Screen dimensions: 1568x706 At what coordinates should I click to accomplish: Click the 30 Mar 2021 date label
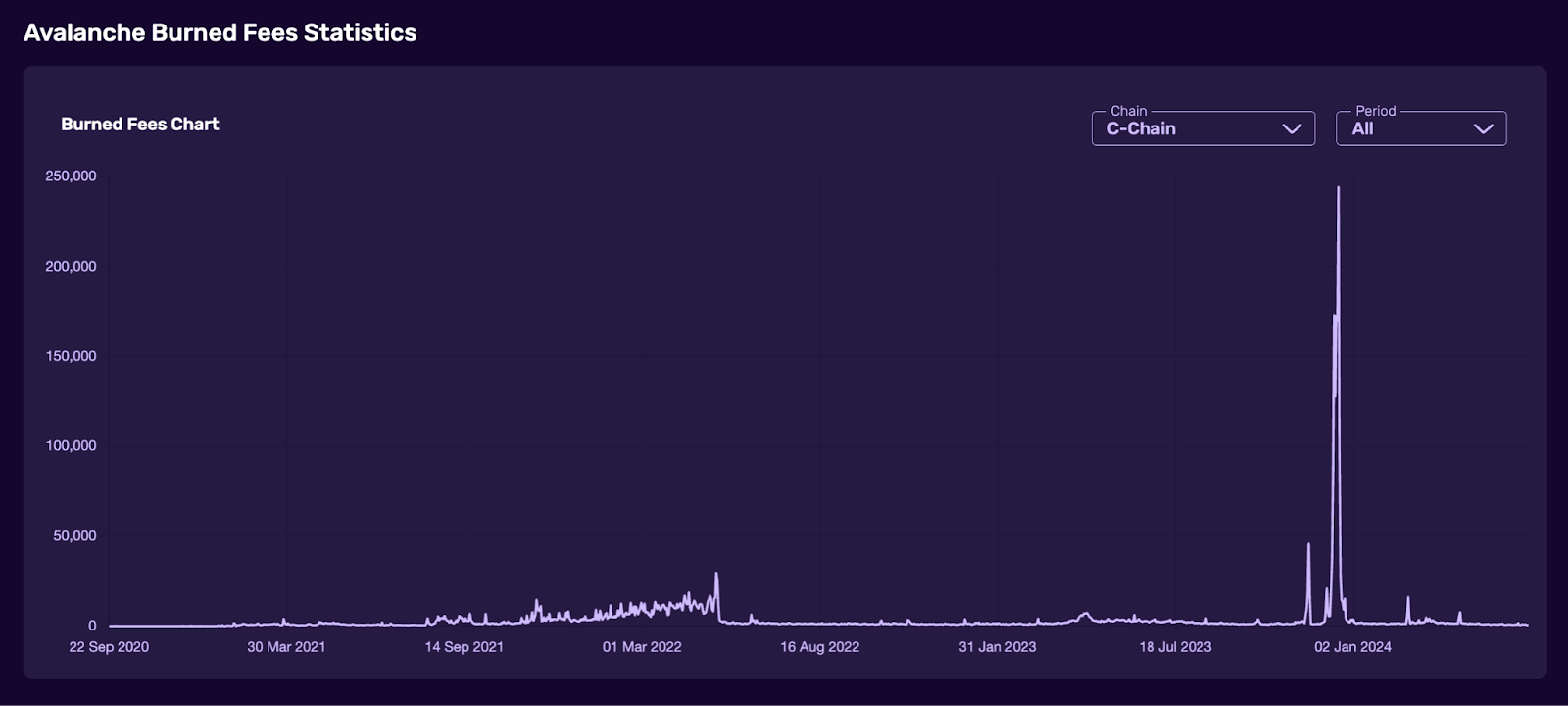pyautogui.click(x=286, y=647)
